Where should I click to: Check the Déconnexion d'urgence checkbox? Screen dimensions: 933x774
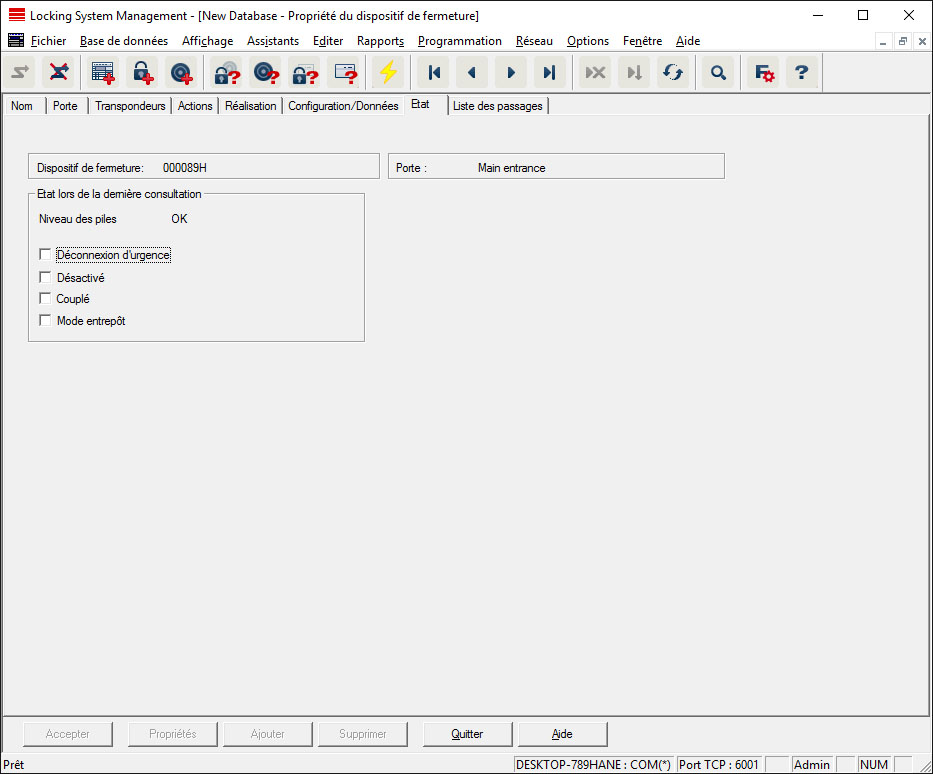click(45, 255)
